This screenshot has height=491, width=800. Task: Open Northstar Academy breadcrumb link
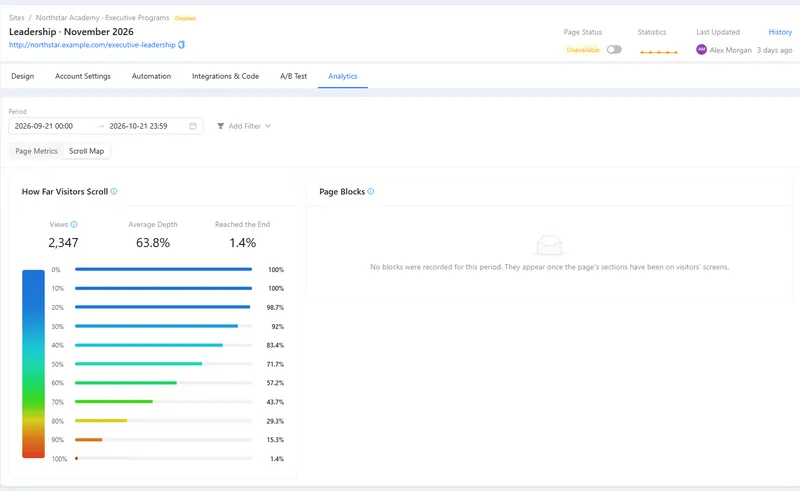coord(102,18)
